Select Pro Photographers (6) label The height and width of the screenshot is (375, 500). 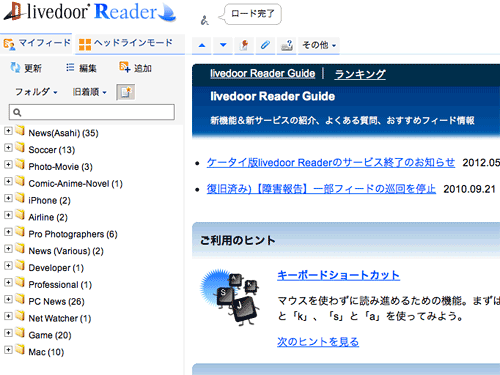[73, 234]
